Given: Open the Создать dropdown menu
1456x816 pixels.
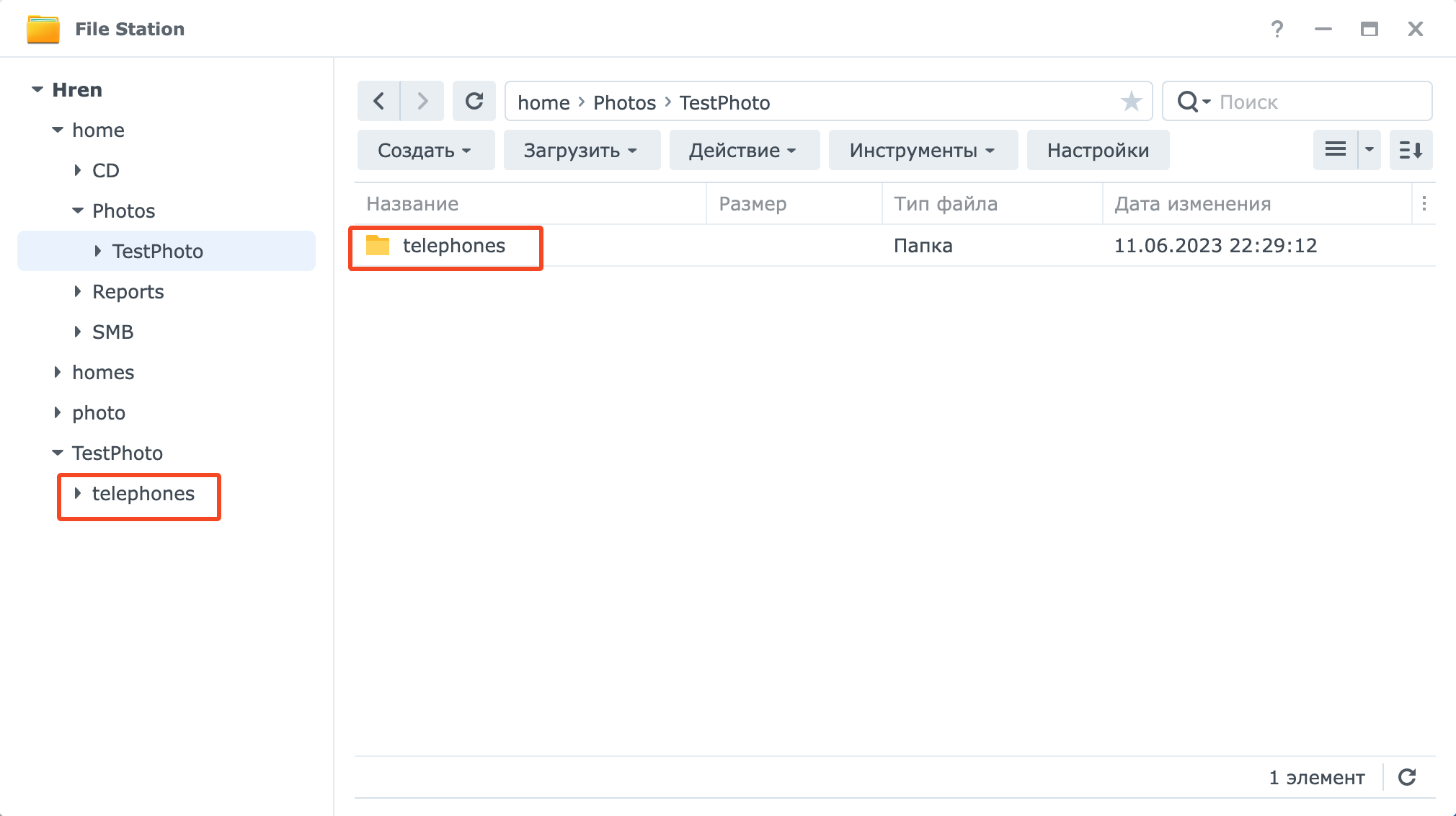Looking at the screenshot, I should pos(425,150).
